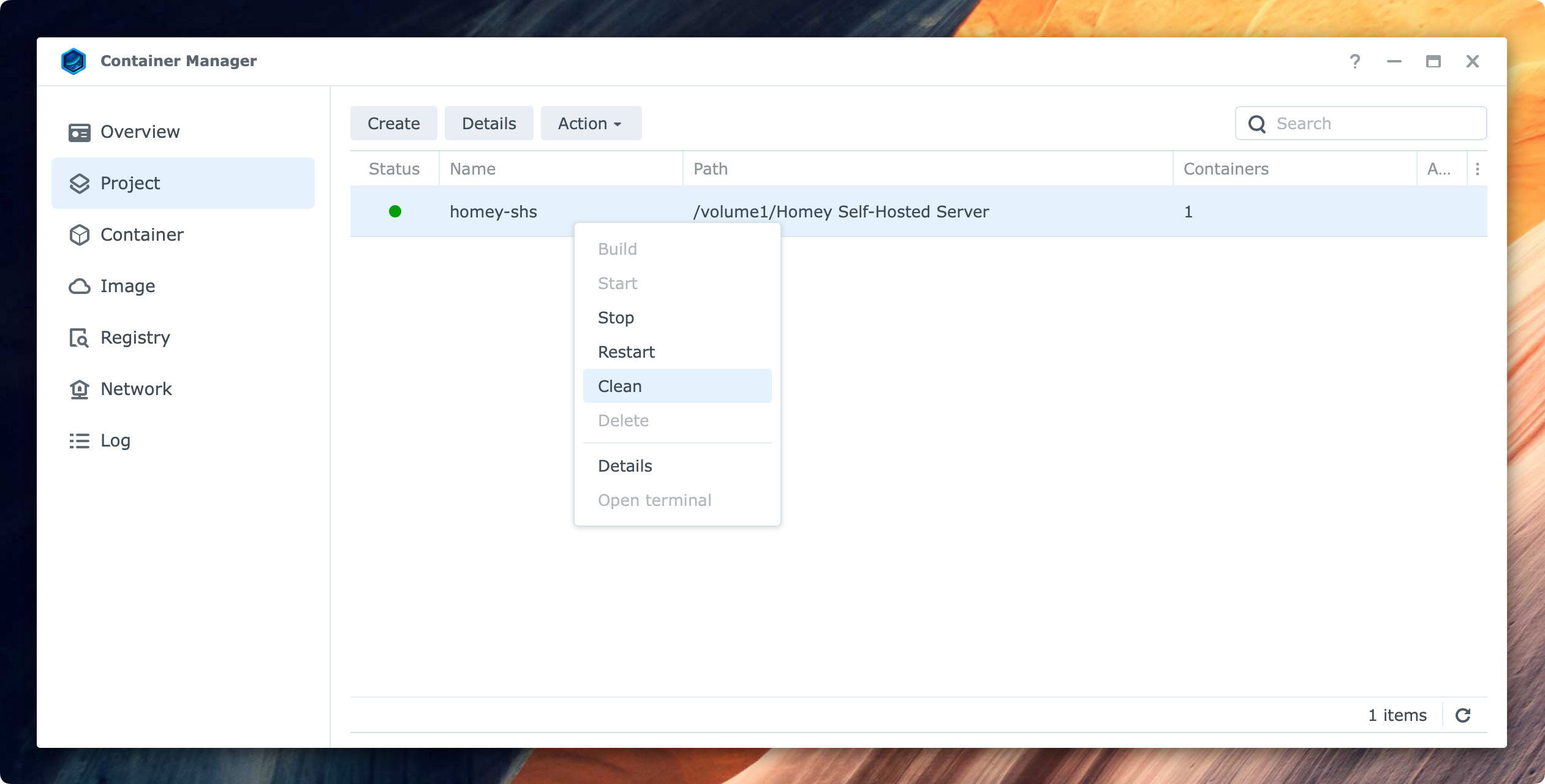Open the Overview sidebar section
The width and height of the screenshot is (1545, 784).
(140, 131)
